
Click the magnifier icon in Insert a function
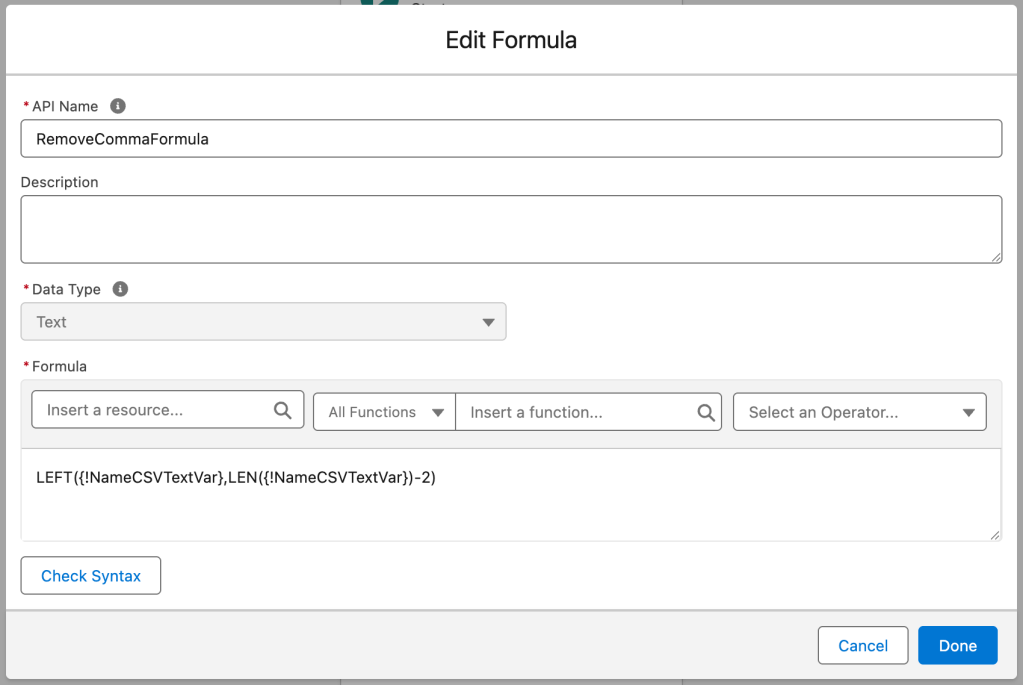point(705,411)
